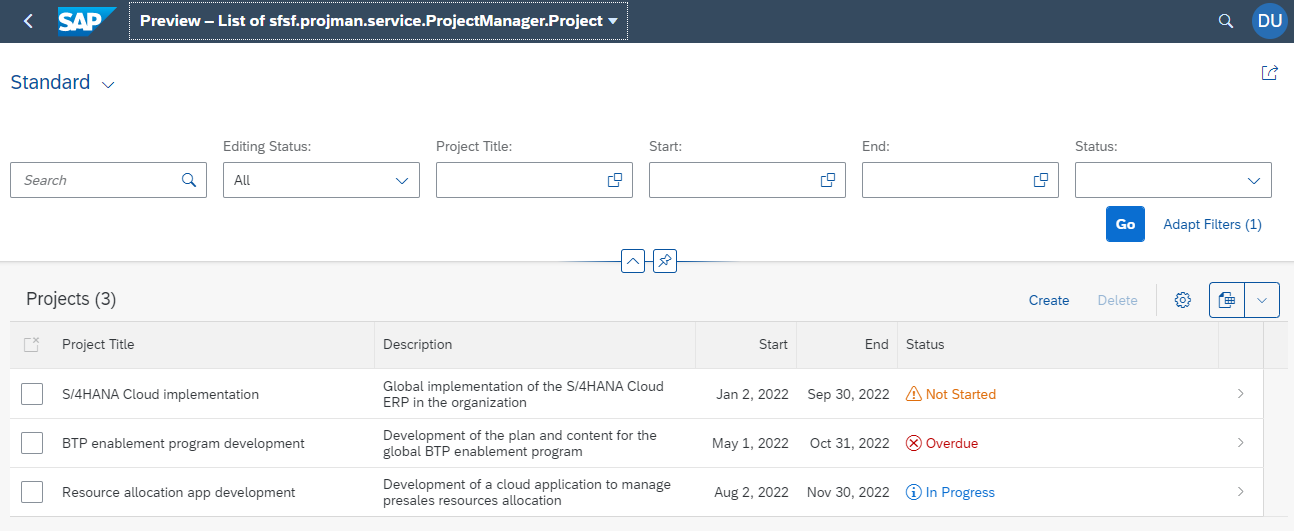Screen dimensions: 1294x531
Task: Click description about cloud application presales resources
Action: coord(527,492)
